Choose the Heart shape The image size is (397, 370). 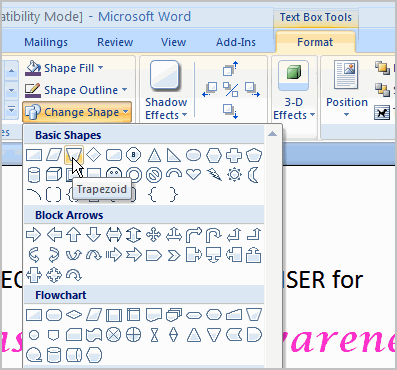point(193,175)
